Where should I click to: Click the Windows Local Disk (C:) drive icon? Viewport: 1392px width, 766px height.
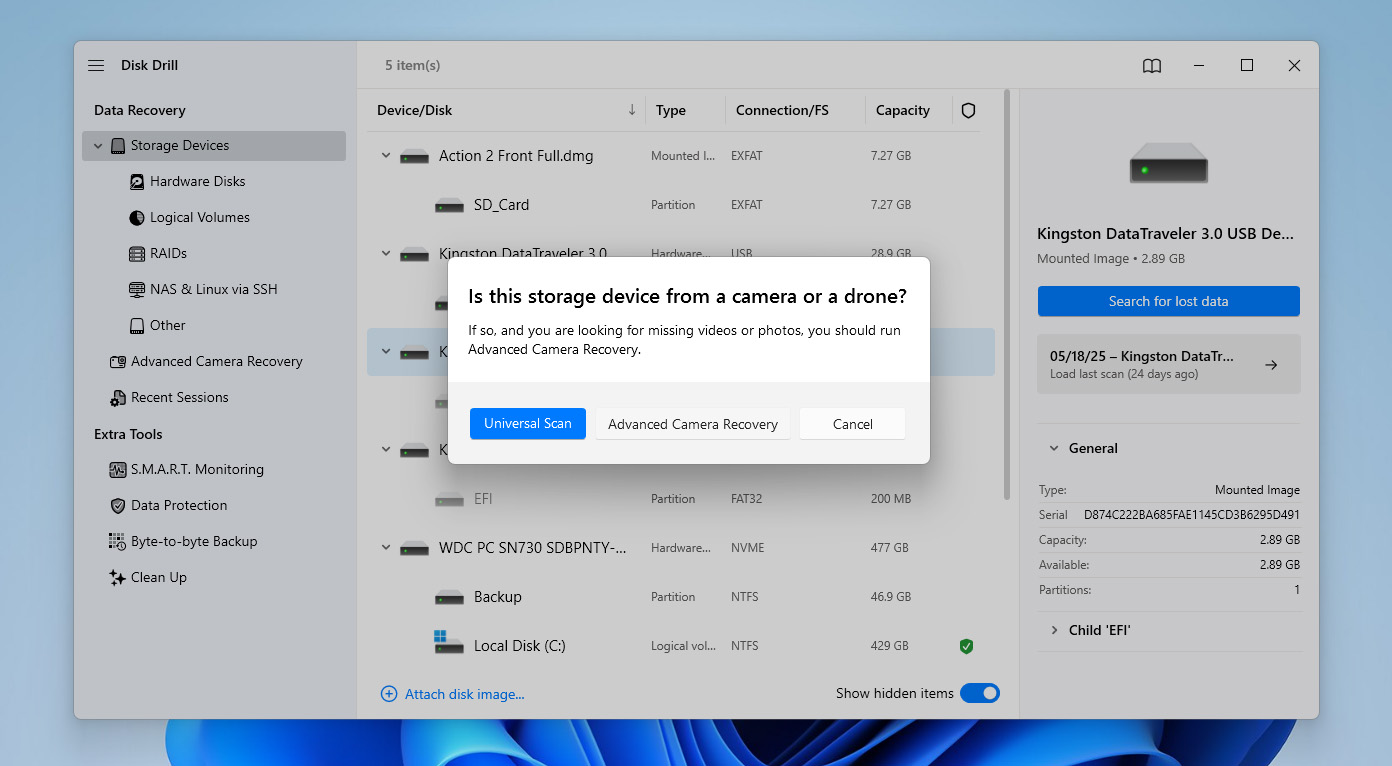point(449,643)
